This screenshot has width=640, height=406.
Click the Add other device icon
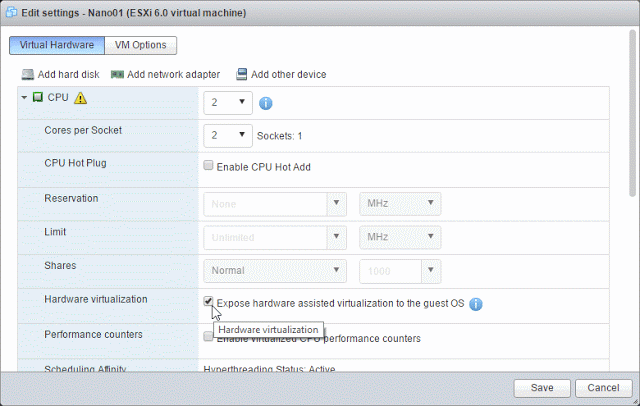pyautogui.click(x=242, y=74)
